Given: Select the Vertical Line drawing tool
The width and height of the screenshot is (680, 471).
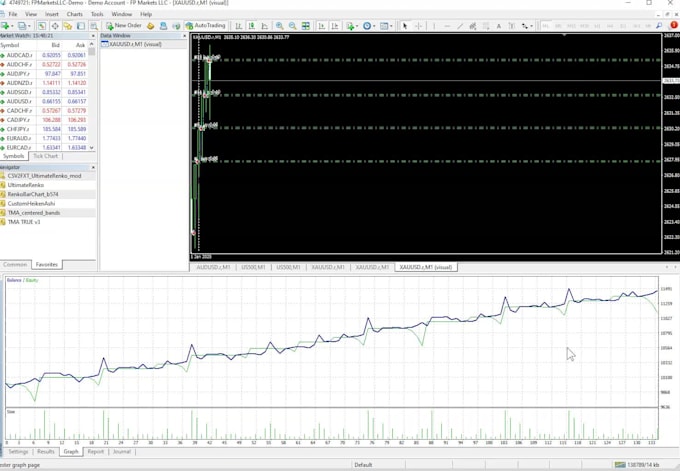Looking at the screenshot, I should 434,26.
